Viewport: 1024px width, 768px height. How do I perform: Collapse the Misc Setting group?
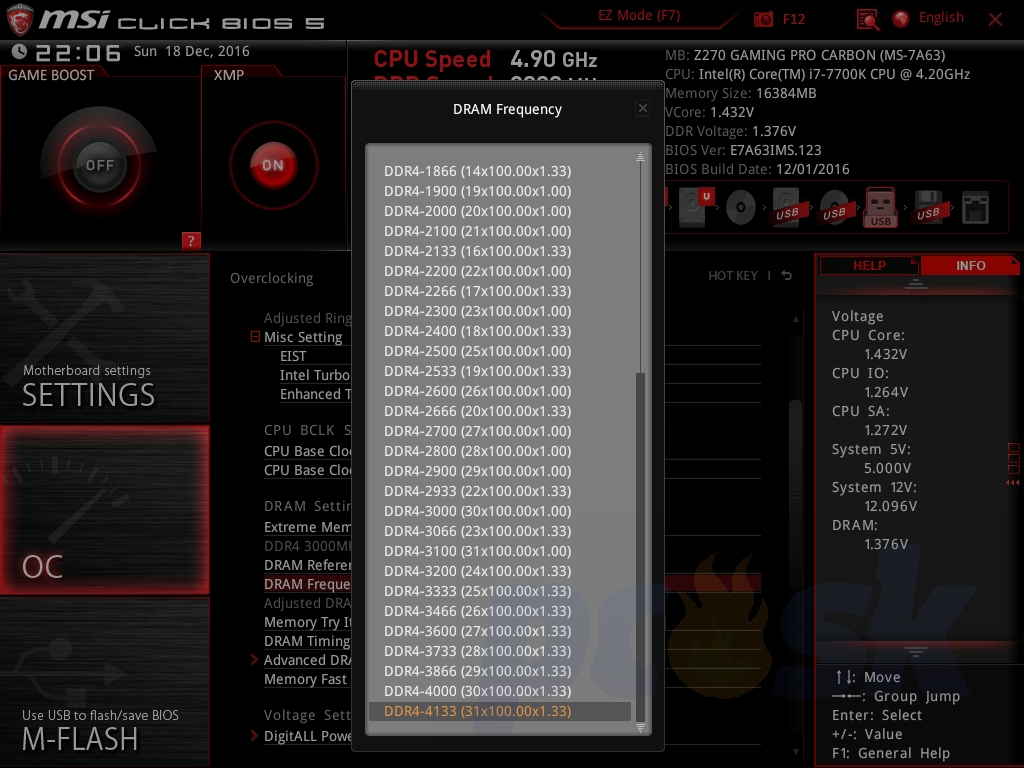[255, 337]
